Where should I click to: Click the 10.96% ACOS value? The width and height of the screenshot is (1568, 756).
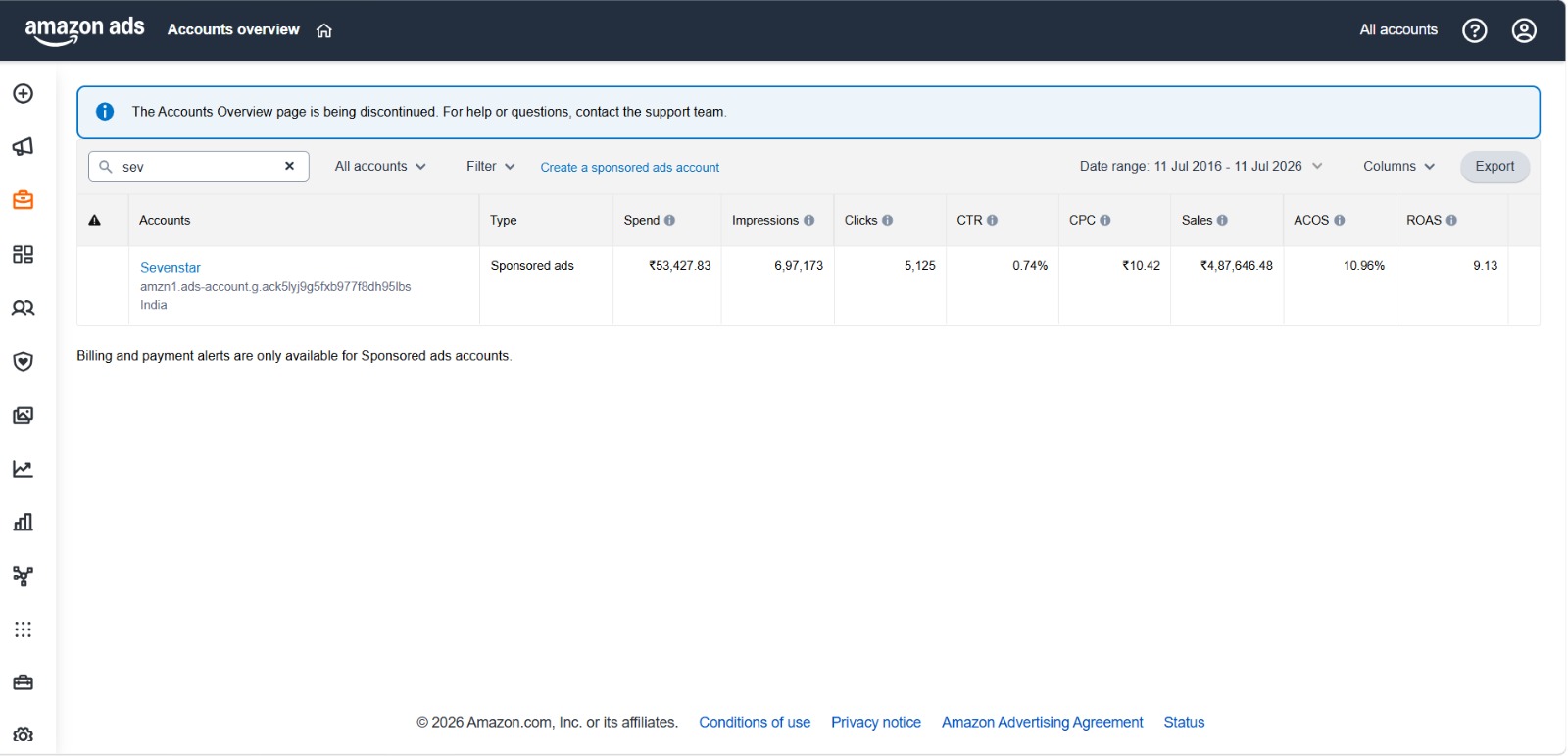tap(1364, 266)
